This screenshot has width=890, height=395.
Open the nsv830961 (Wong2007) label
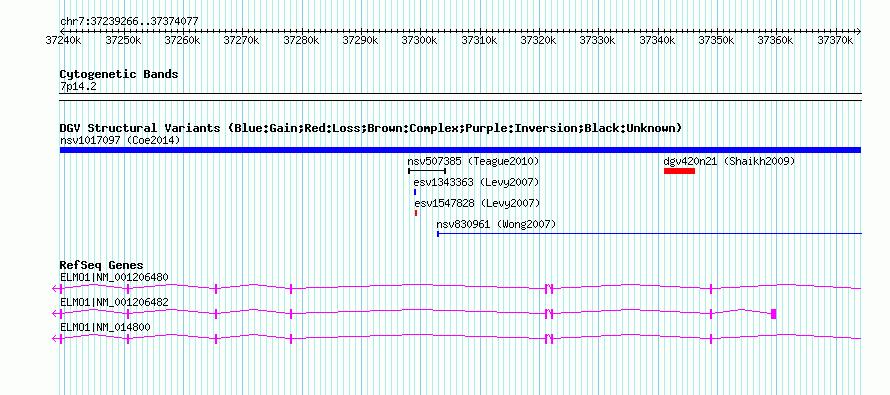coord(496,224)
